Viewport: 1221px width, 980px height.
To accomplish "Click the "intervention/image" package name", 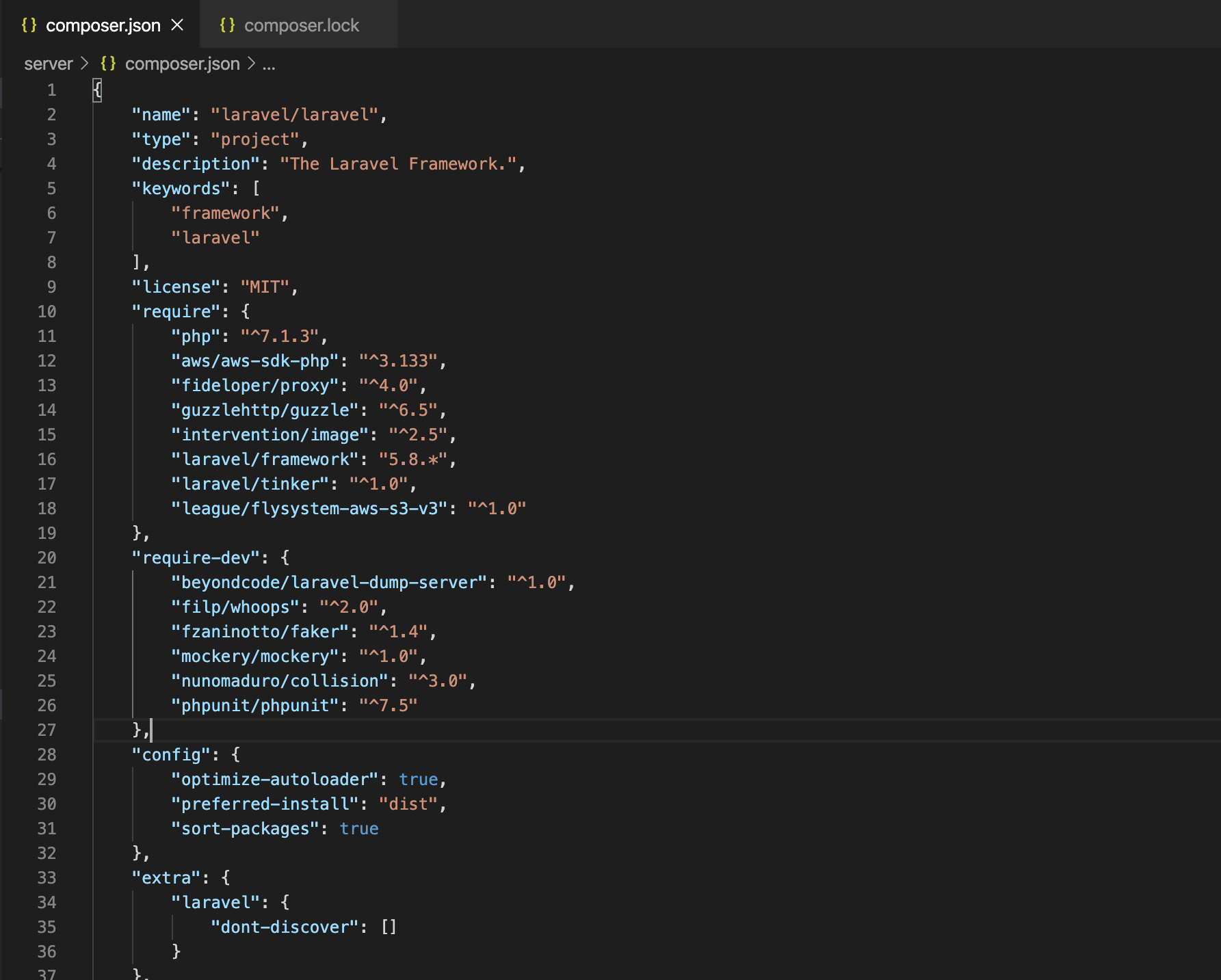I will [x=270, y=435].
